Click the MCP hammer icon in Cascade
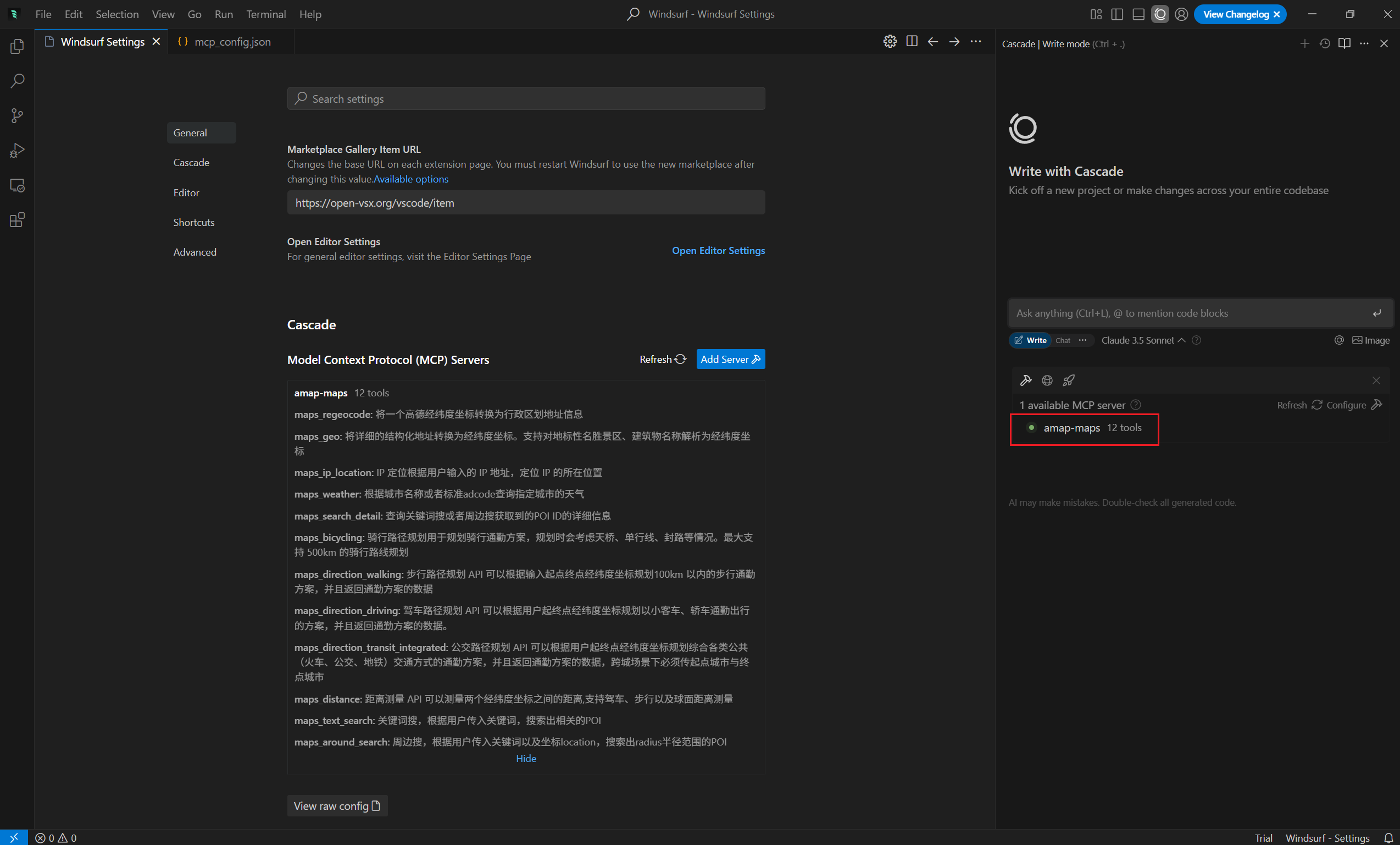Viewport: 1400px width, 845px height. 1026,380
